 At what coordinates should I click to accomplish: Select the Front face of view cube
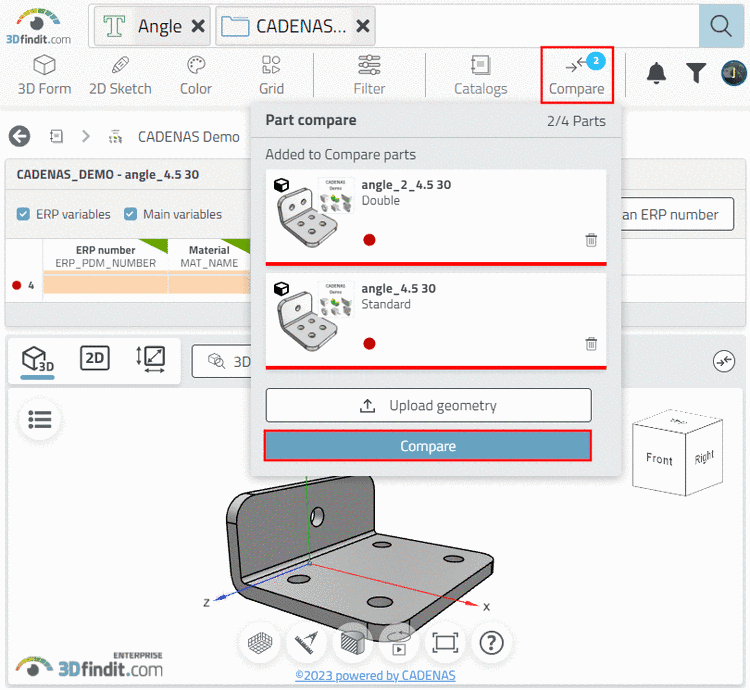[x=659, y=459]
